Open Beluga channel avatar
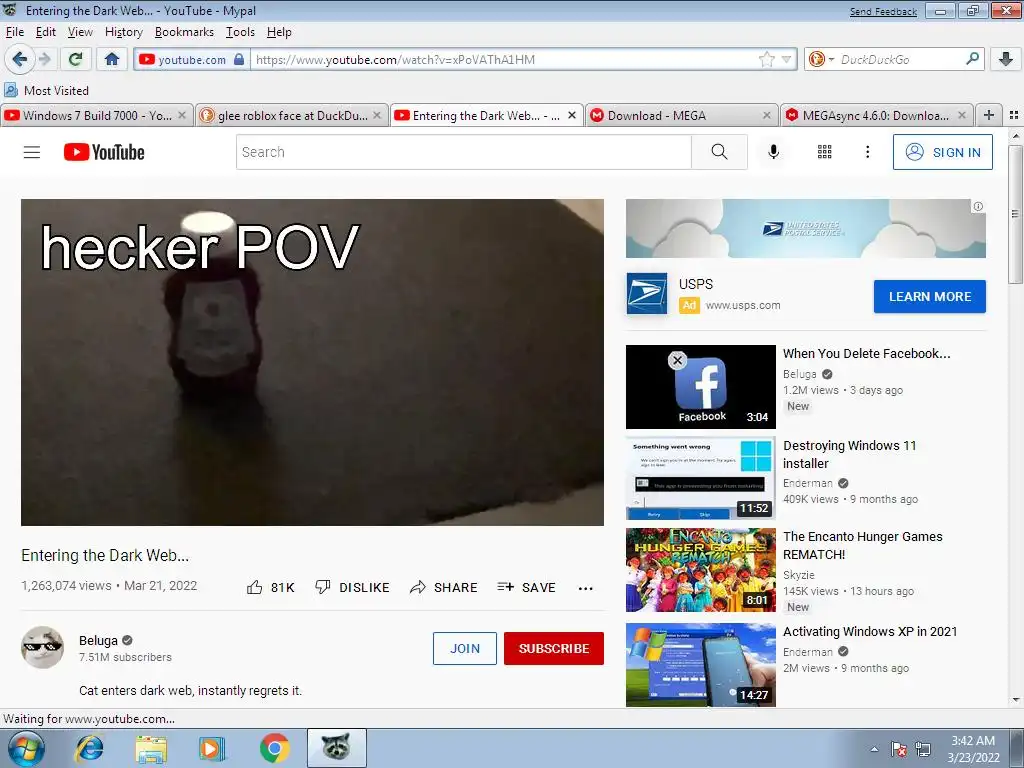This screenshot has height=768, width=1024. click(42, 647)
